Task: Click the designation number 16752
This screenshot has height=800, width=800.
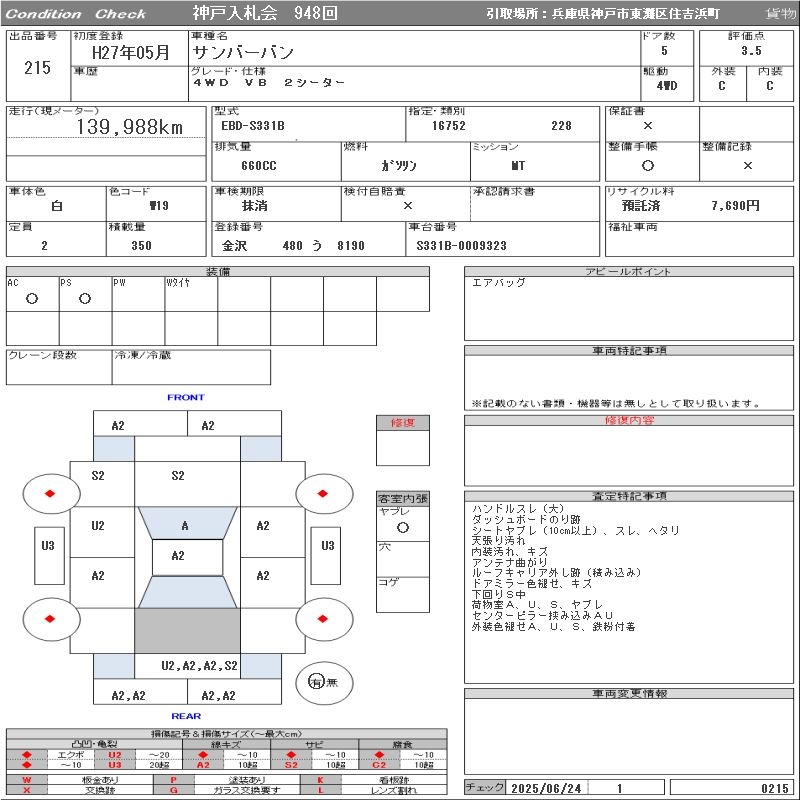Action: point(448,126)
